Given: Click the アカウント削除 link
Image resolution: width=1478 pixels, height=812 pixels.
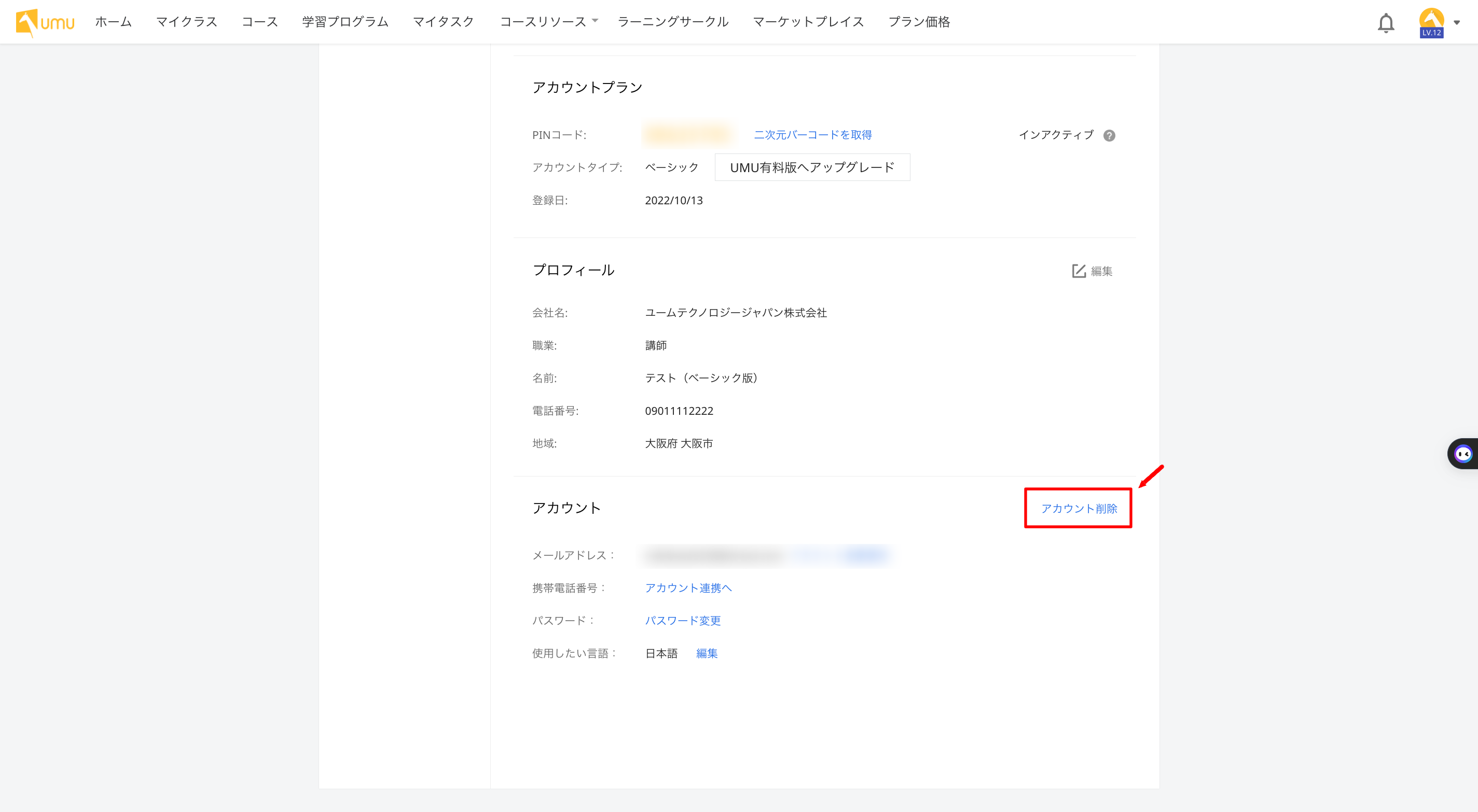Looking at the screenshot, I should [x=1079, y=509].
